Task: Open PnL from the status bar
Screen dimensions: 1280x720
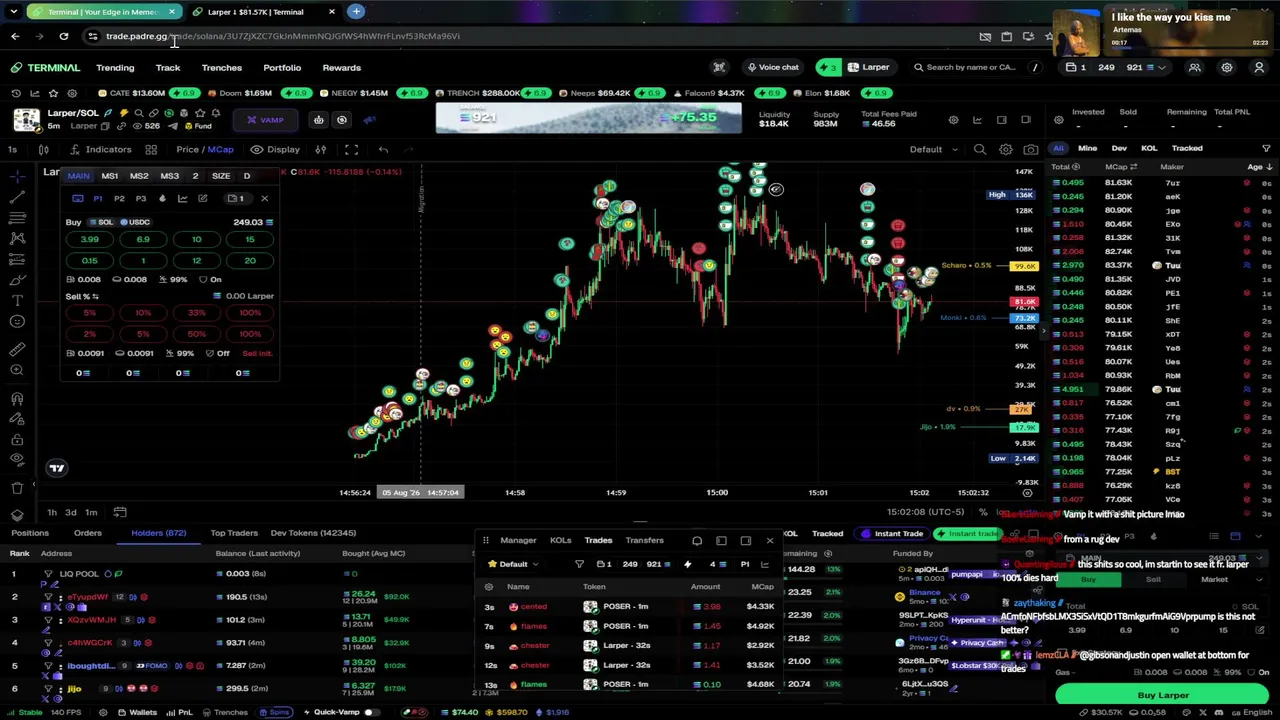Action: click(179, 712)
